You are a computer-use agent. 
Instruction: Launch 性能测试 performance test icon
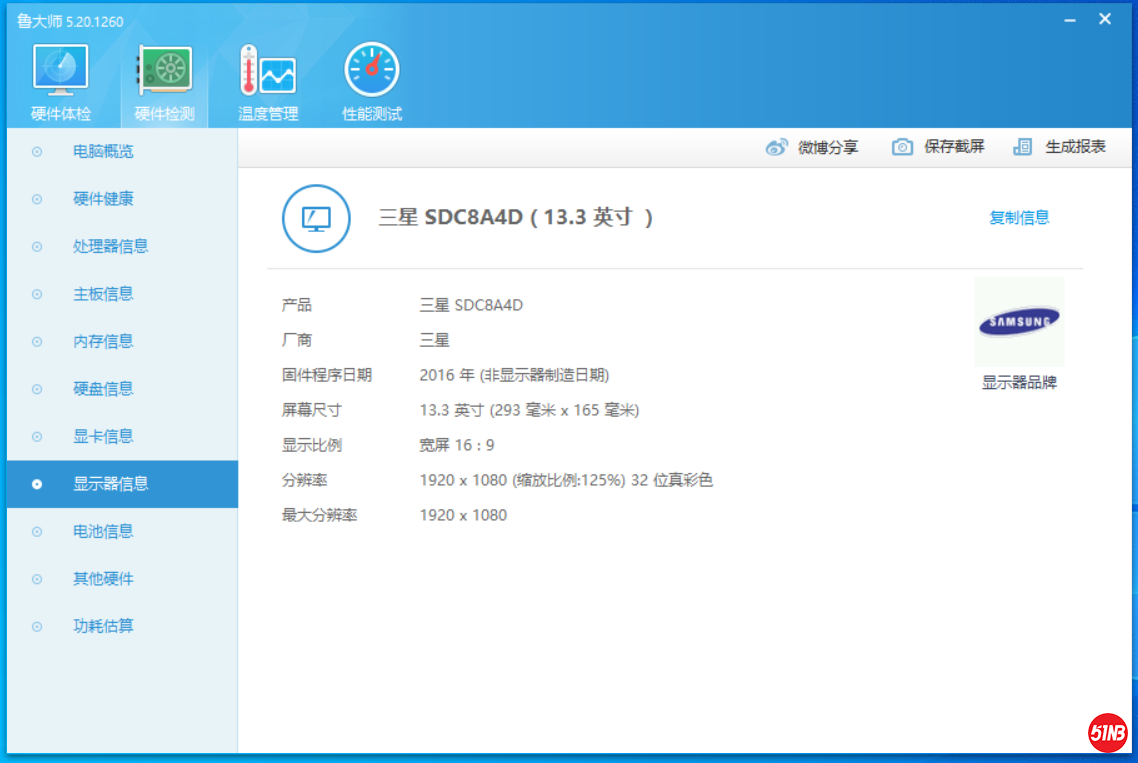[372, 72]
